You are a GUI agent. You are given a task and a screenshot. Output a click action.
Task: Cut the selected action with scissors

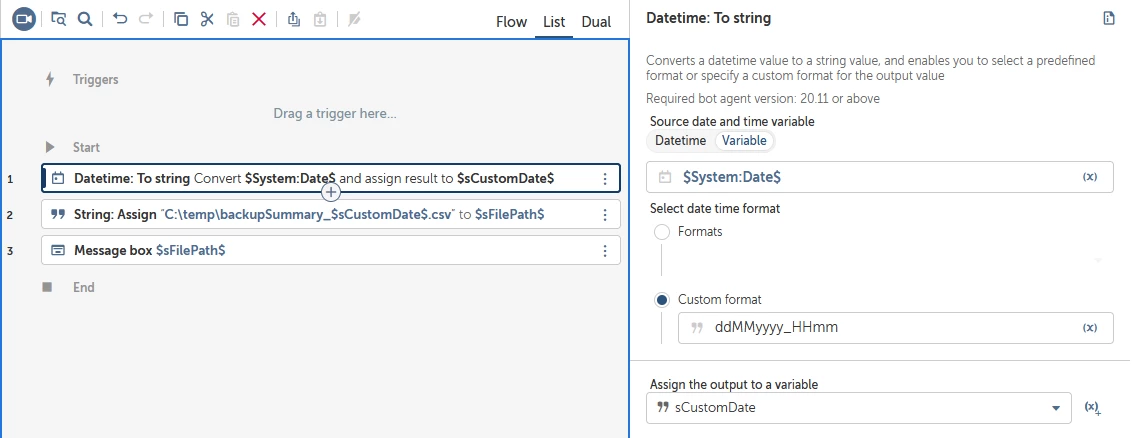[207, 19]
